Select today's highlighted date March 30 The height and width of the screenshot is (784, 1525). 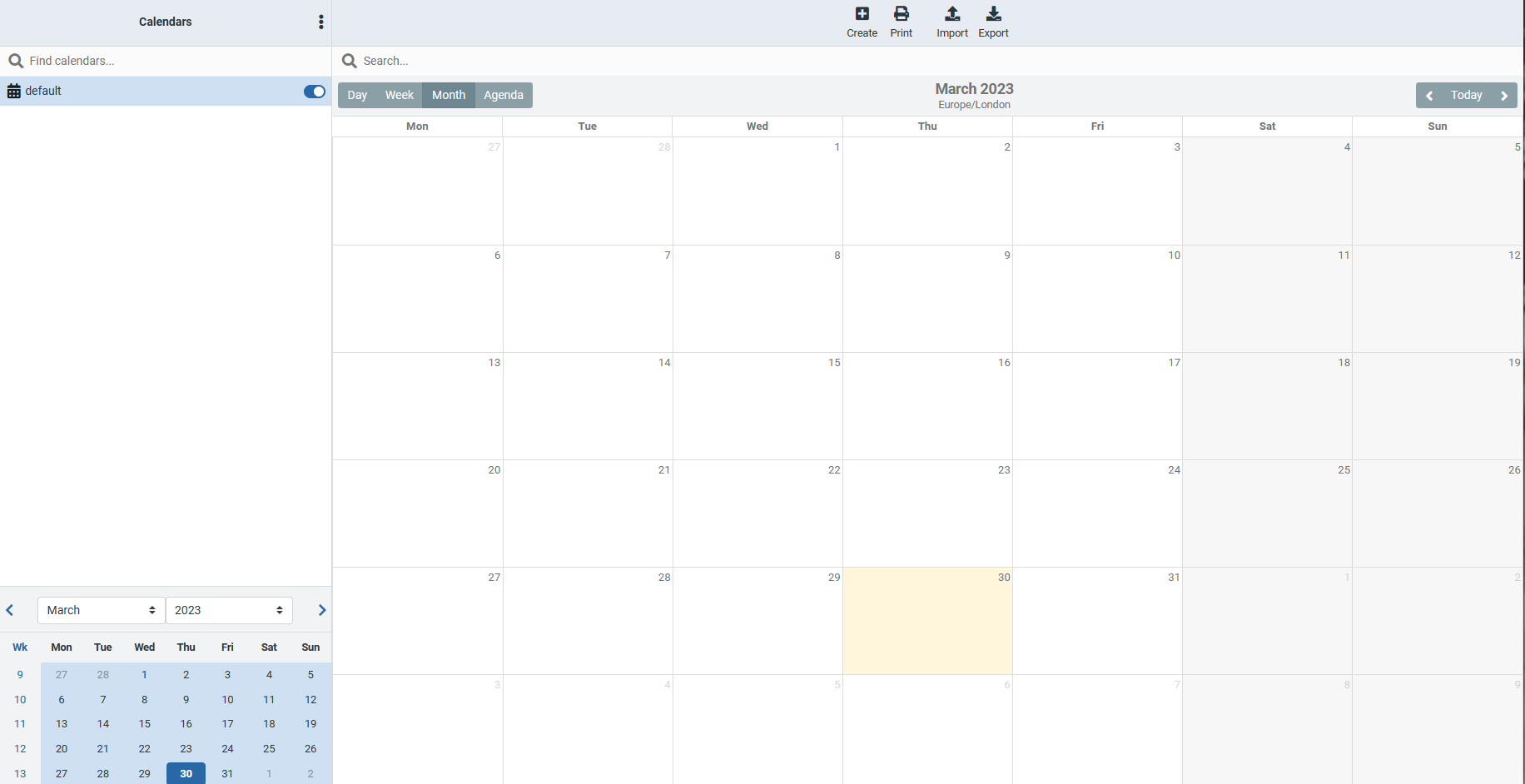(x=186, y=773)
